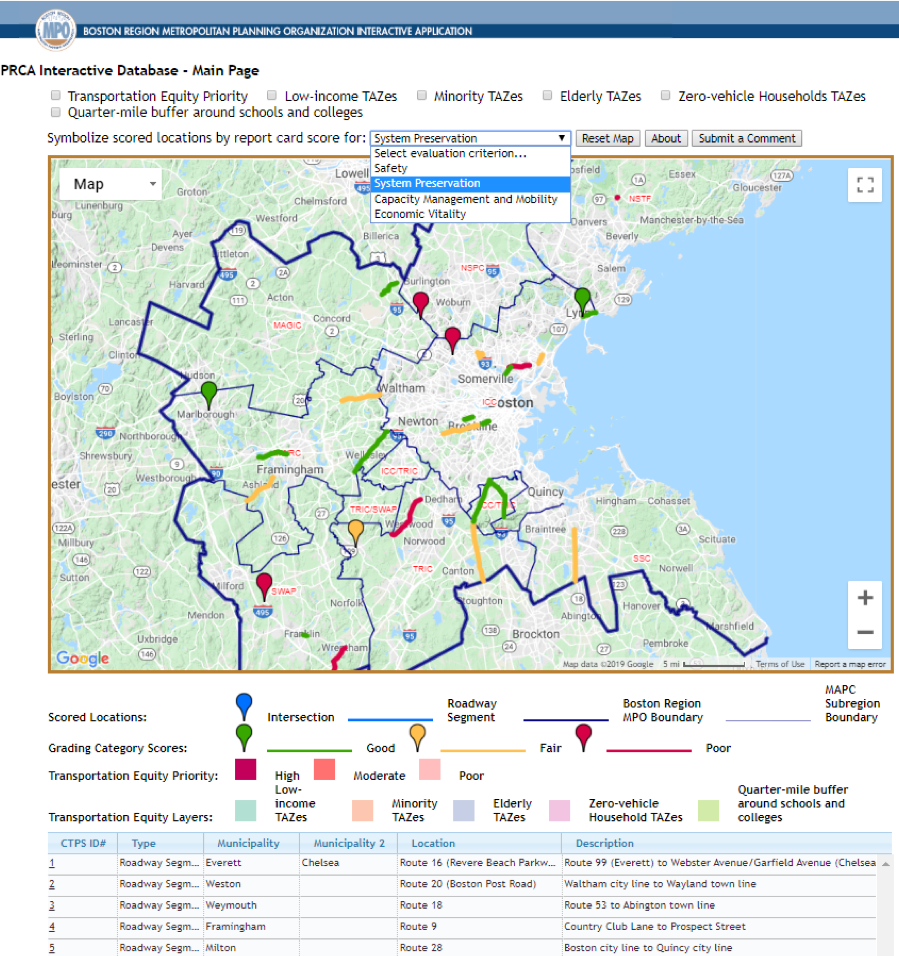The image size is (899, 956).
Task: Select Safety from the criterion list
Action: (391, 168)
